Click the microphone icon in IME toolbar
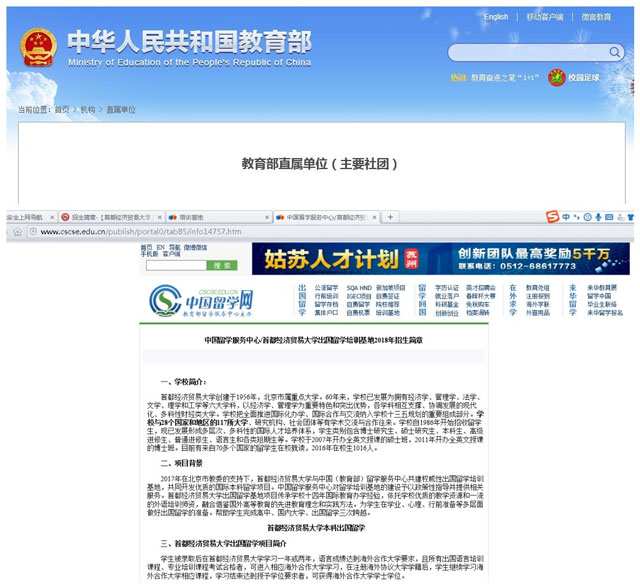This screenshot has height=588, width=640. click(x=599, y=217)
